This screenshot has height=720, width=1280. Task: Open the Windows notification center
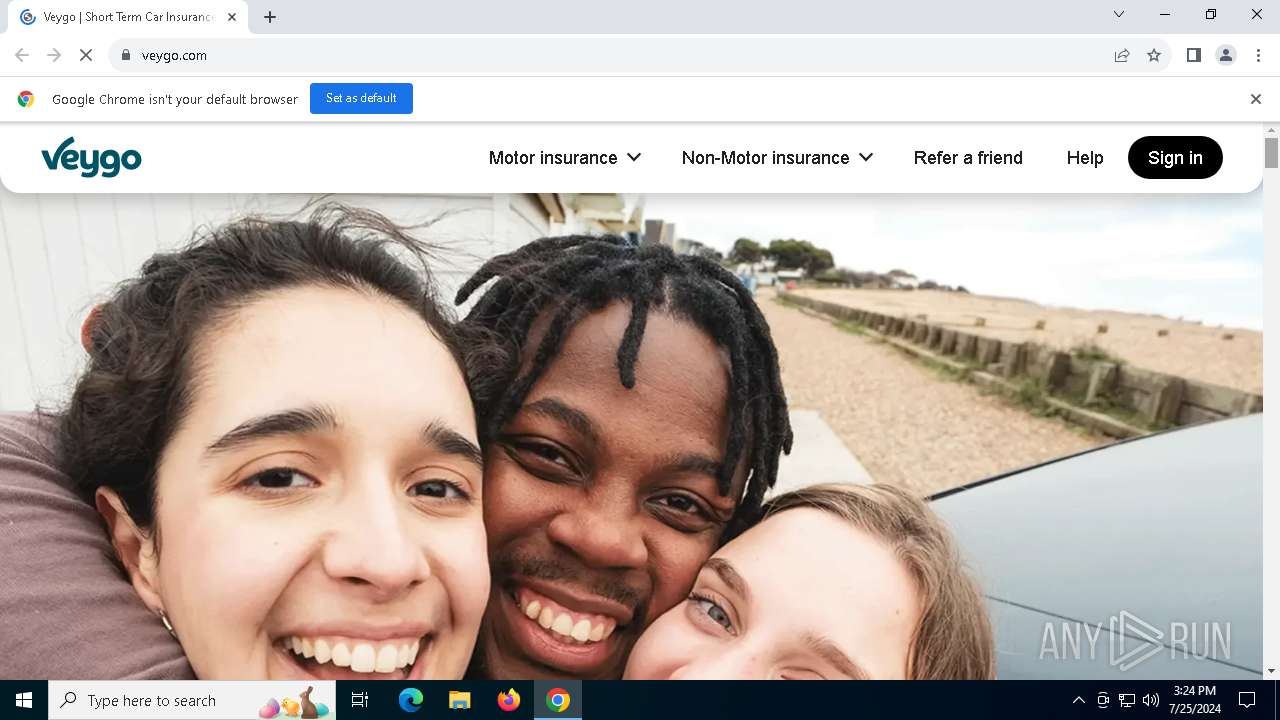point(1247,700)
